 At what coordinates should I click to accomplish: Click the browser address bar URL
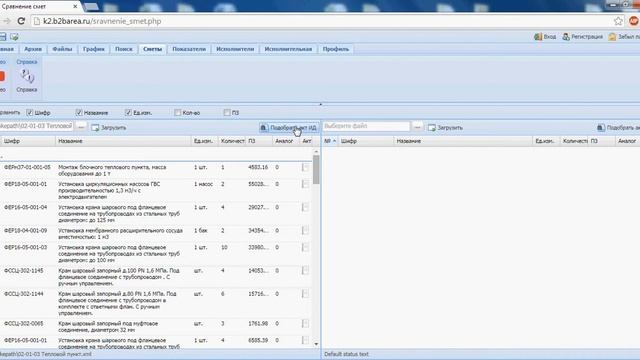102,21
